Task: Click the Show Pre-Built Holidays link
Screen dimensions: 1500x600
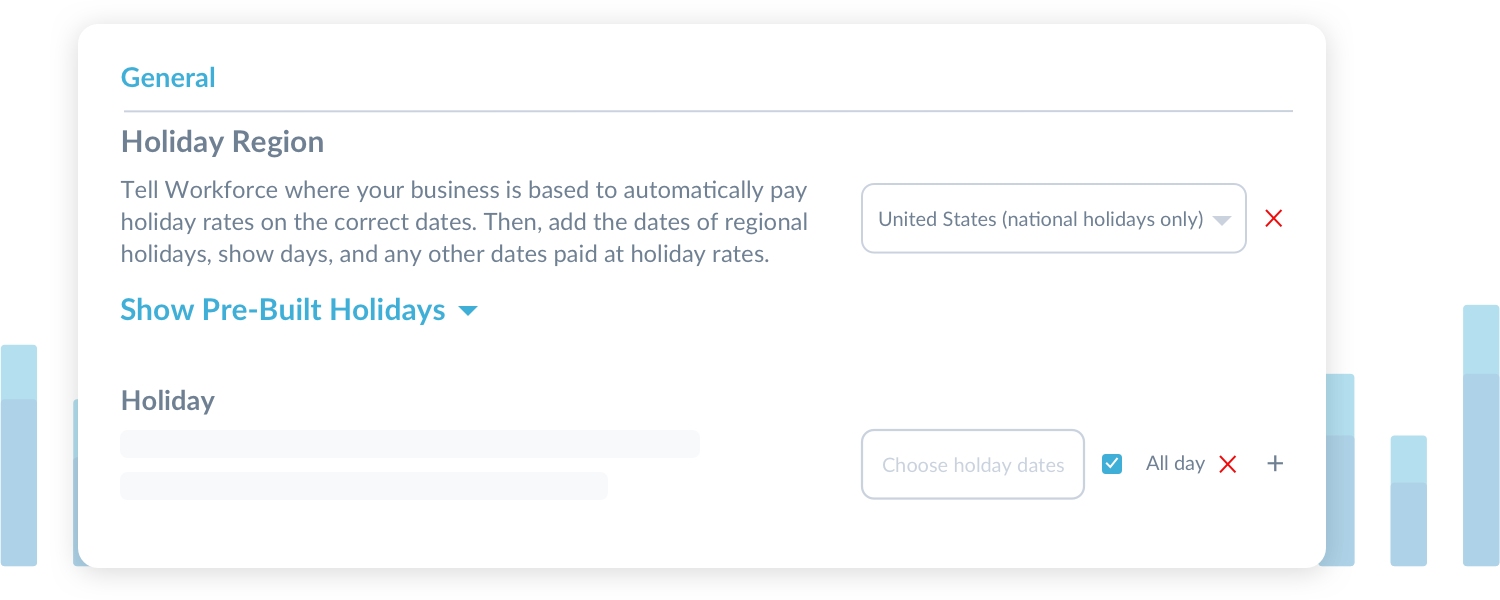Action: click(x=283, y=310)
